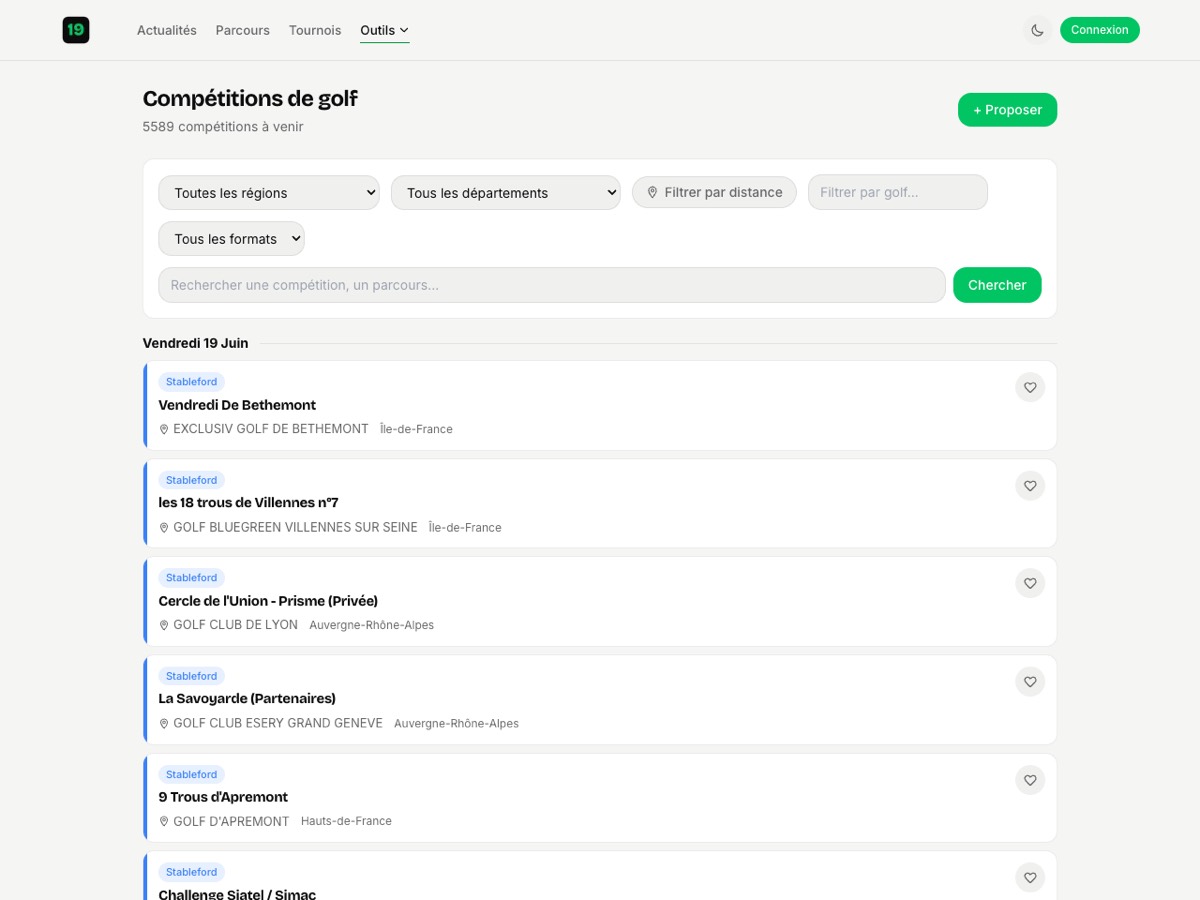Click the Vendredi 19 Juin date heading
Viewport: 1200px width, 900px height.
pyautogui.click(x=195, y=343)
